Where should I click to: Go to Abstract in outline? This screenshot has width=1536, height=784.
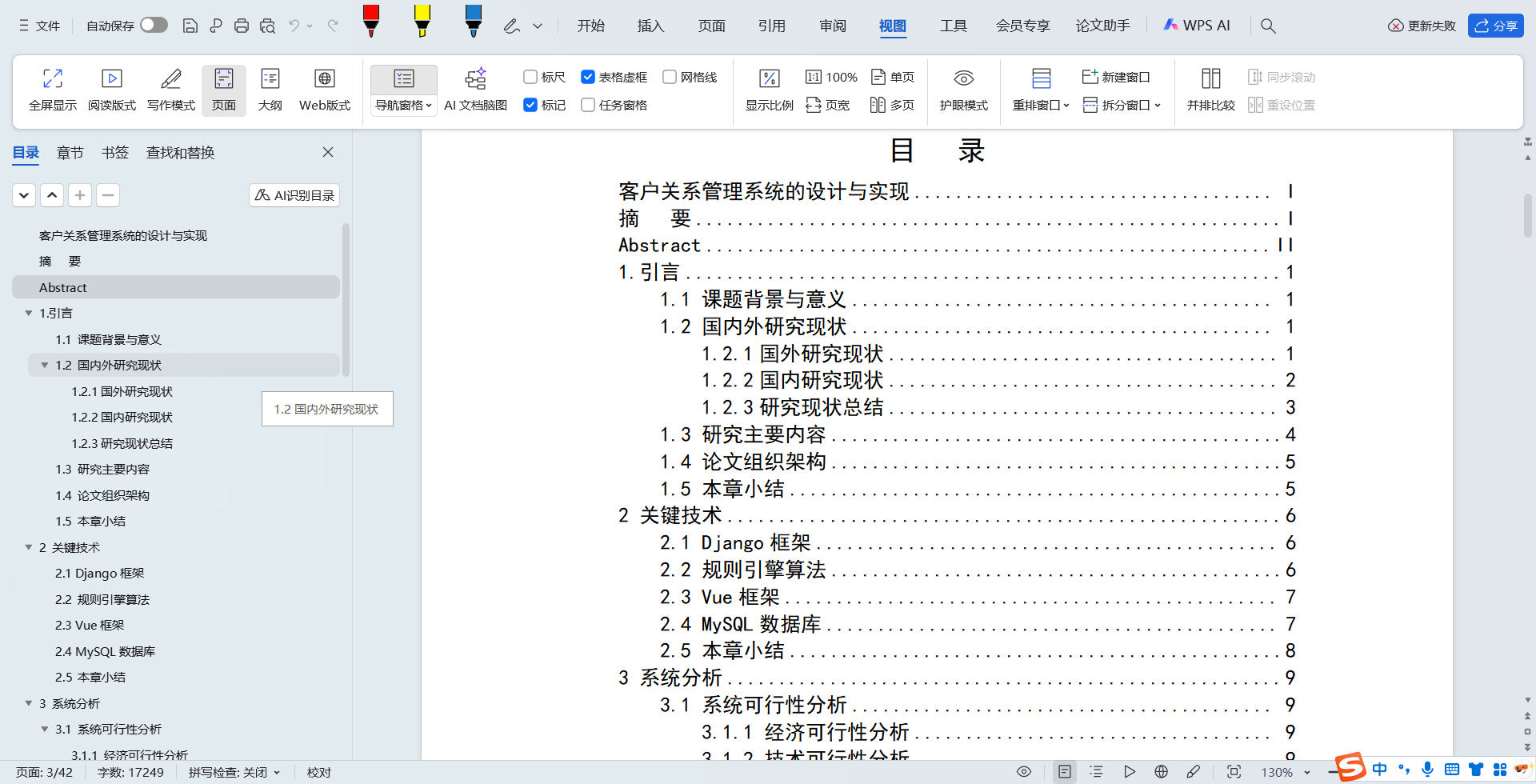(176, 287)
